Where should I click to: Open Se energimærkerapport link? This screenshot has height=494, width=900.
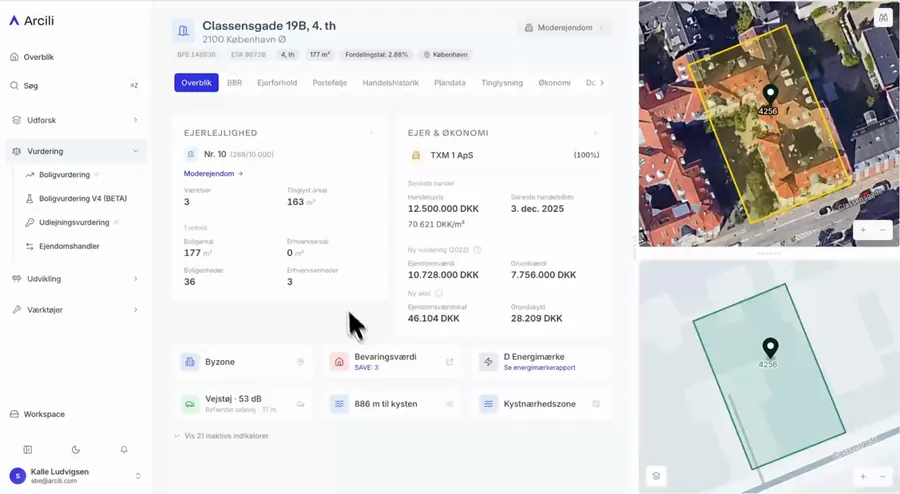[x=540, y=368]
